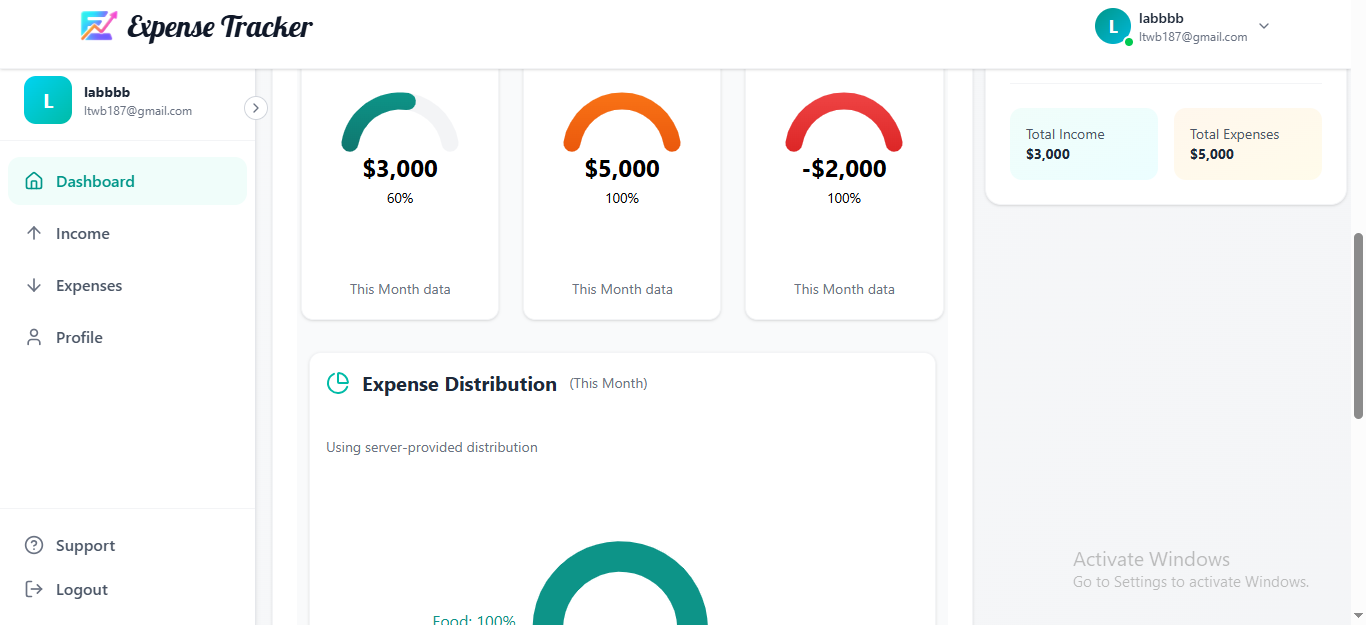Expand the (This Month) distribution details
The height and width of the screenshot is (625, 1366).
click(x=608, y=383)
